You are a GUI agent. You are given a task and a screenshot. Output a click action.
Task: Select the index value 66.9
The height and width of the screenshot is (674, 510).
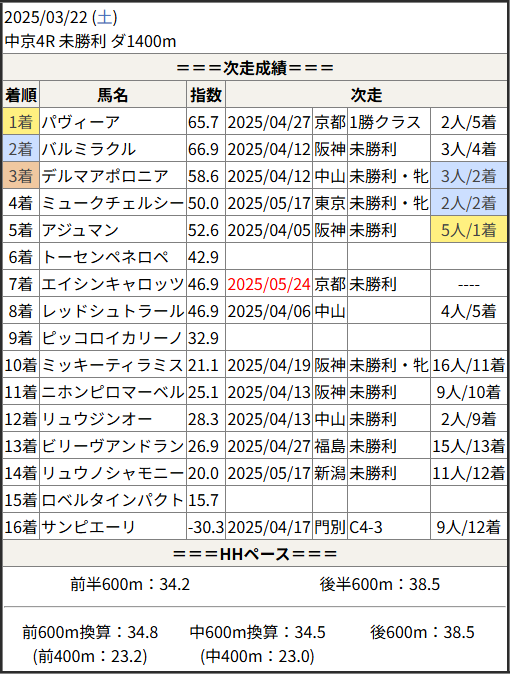coord(203,149)
